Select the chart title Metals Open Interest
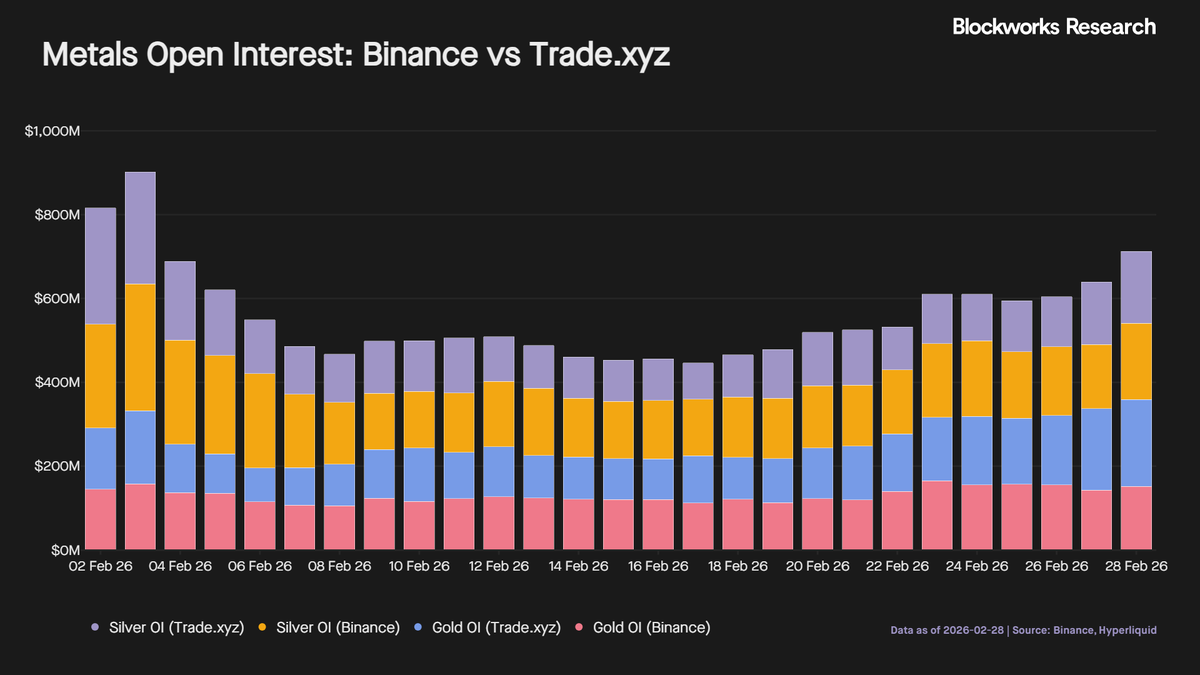Screen dimensions: 1200x675 355,57
